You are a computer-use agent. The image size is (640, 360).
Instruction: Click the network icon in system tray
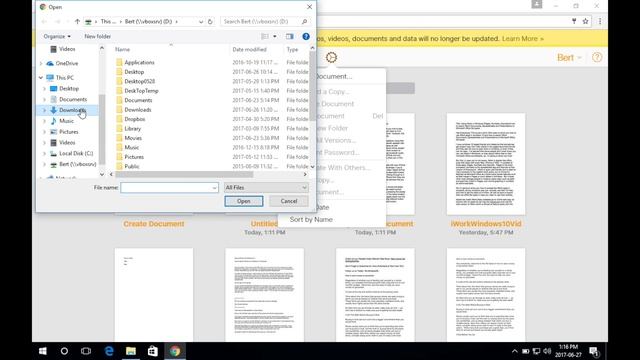coord(536,351)
